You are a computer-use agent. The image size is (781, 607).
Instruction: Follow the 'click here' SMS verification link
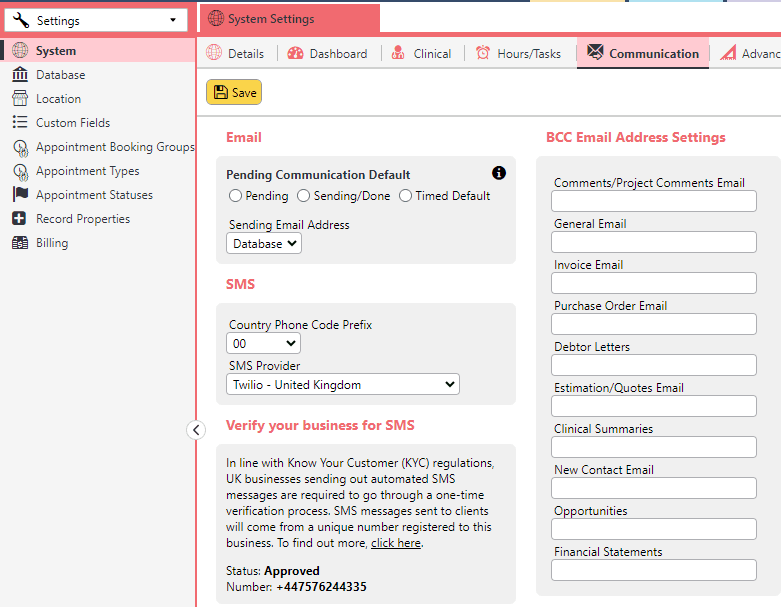[x=396, y=543]
